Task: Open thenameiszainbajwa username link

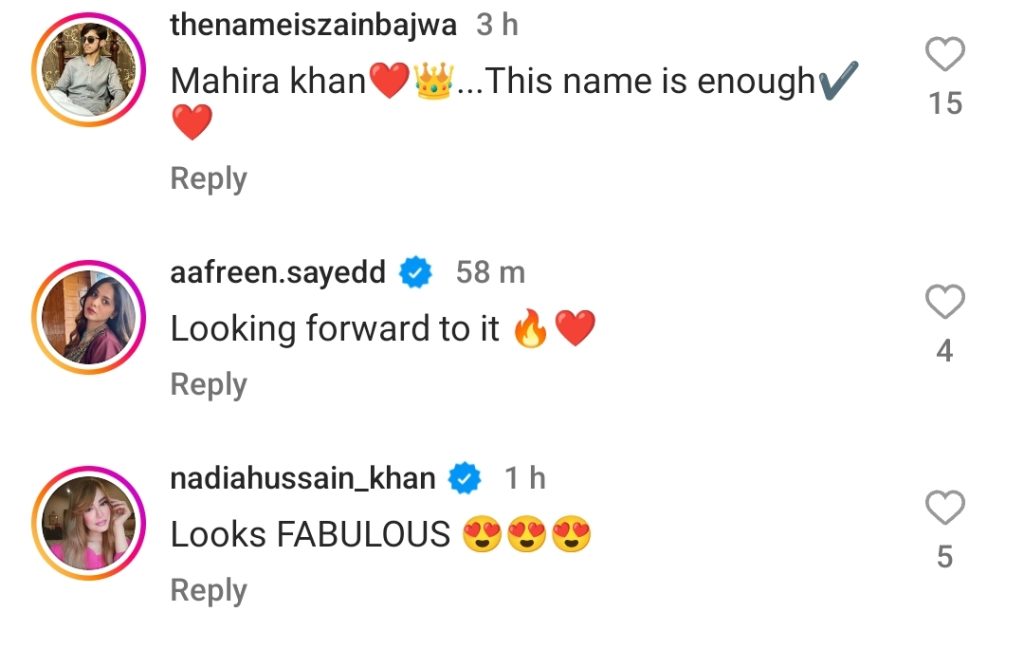Action: click(315, 26)
